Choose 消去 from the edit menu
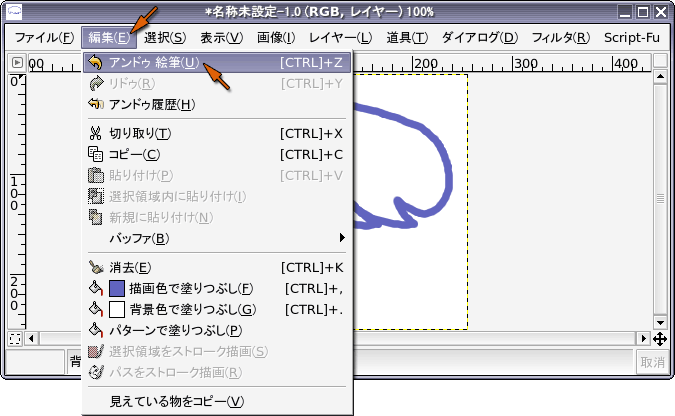The width and height of the screenshot is (675, 416). [217, 267]
